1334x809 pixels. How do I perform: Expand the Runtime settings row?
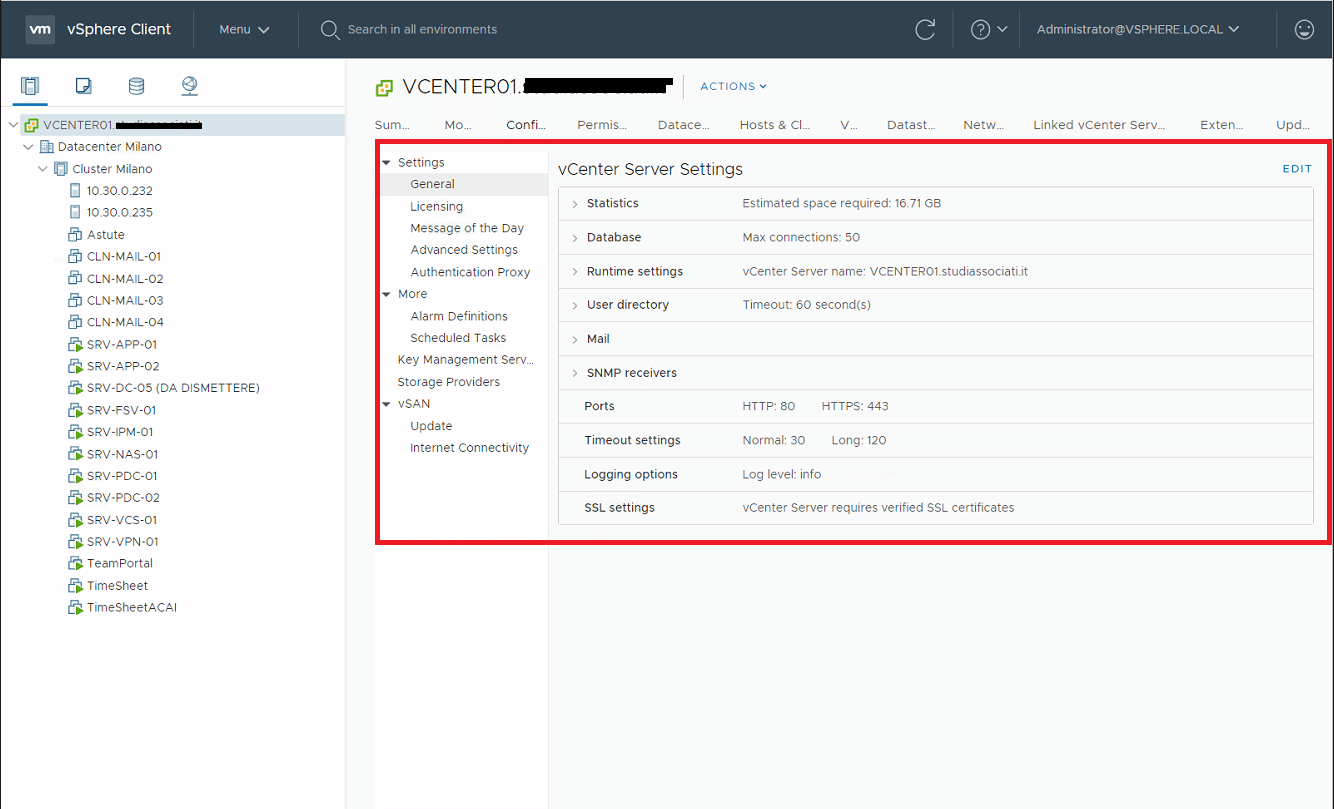[575, 272]
